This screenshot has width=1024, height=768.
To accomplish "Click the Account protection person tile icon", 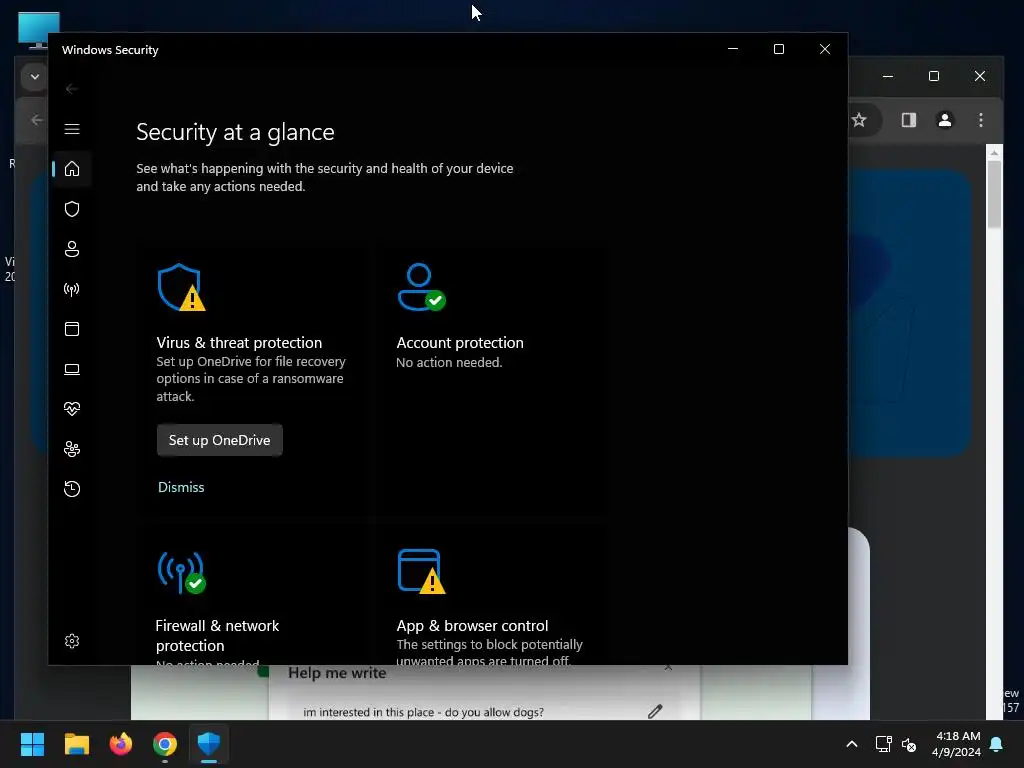I will 421,287.
